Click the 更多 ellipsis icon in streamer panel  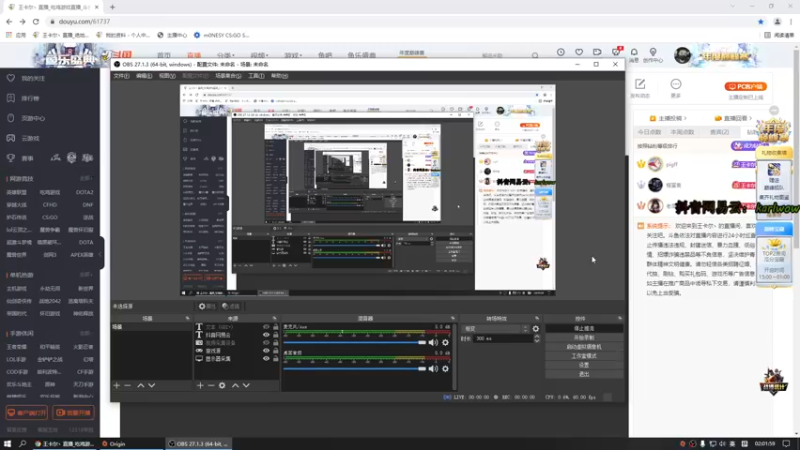click(x=676, y=84)
